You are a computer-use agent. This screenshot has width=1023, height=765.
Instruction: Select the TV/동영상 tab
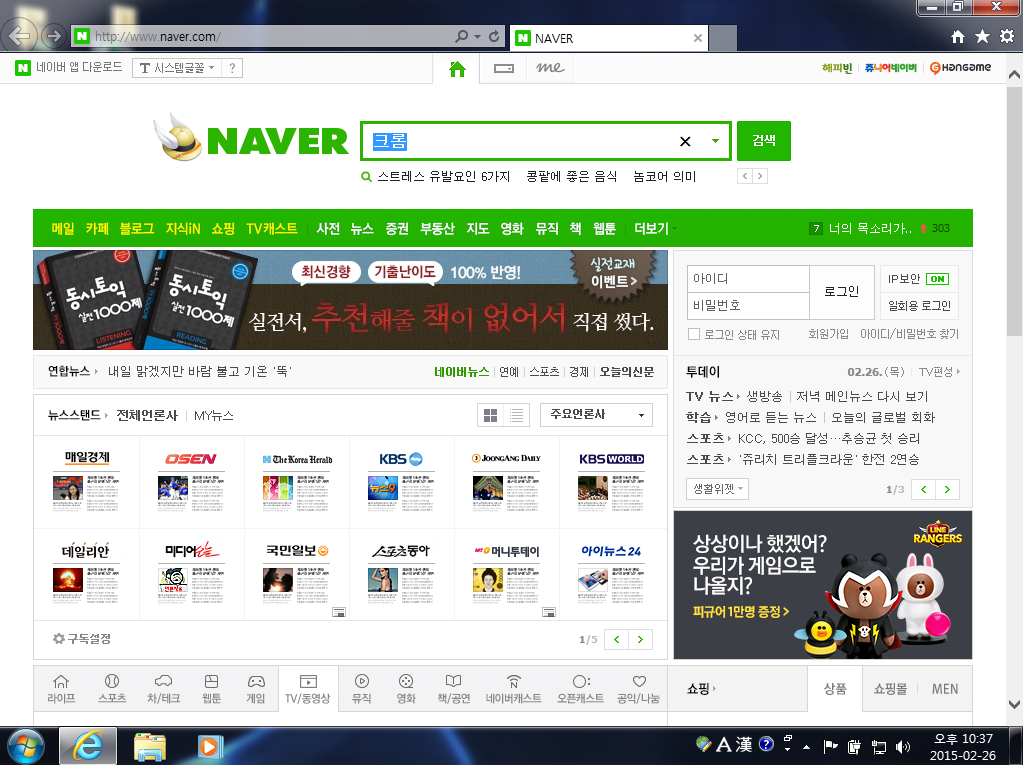308,689
